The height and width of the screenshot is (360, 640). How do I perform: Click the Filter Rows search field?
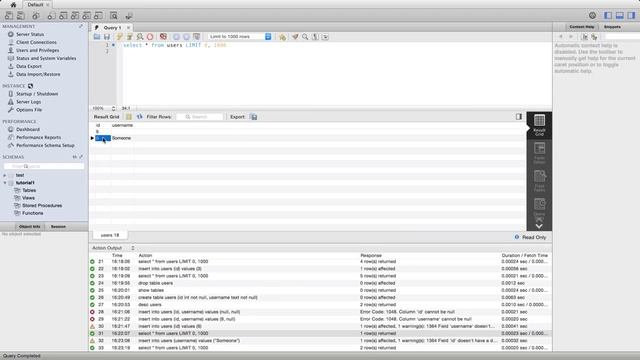(200, 117)
